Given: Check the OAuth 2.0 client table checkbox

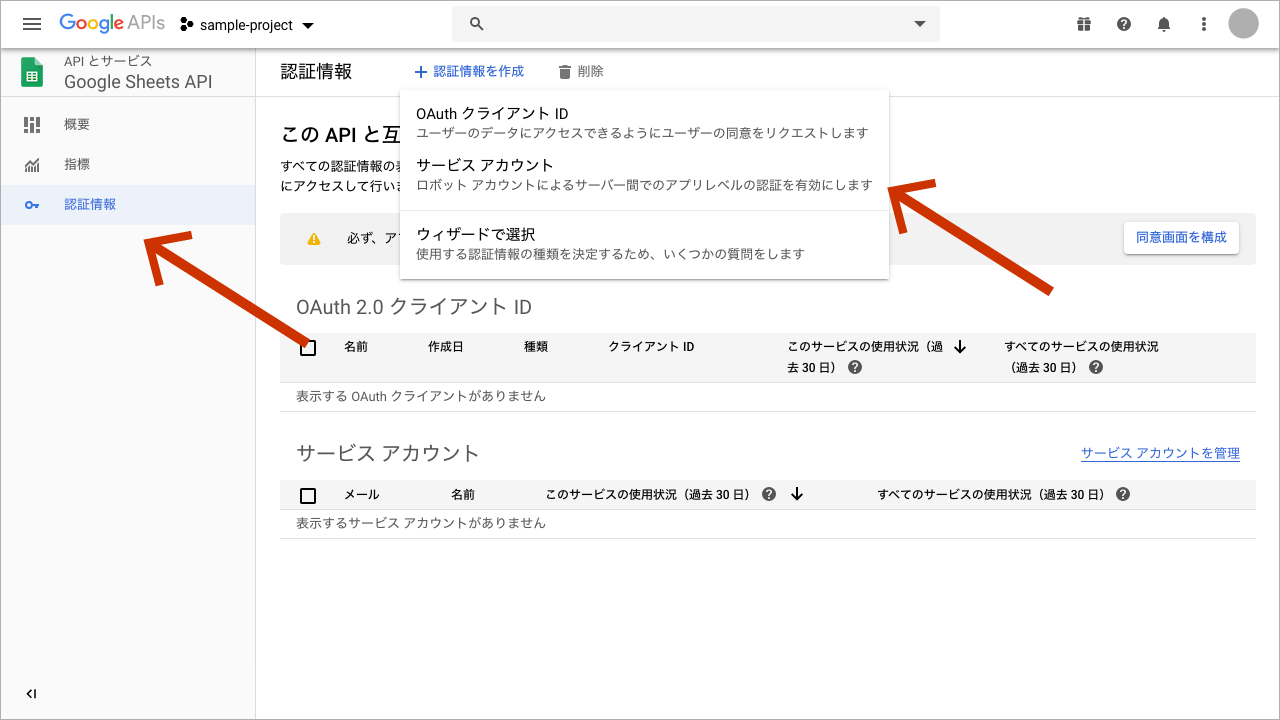Looking at the screenshot, I should pos(308,347).
